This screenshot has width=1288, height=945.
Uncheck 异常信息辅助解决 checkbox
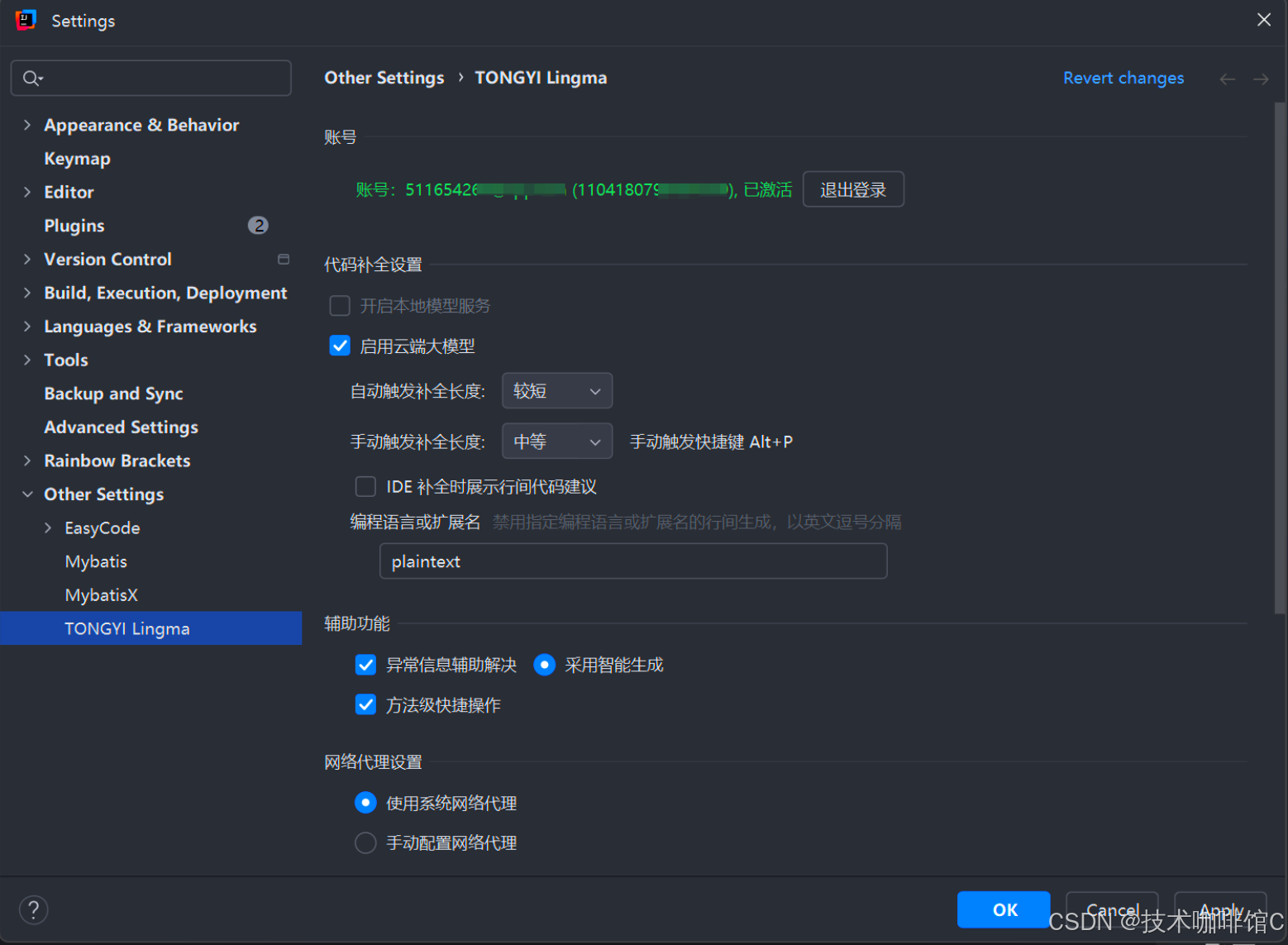click(365, 664)
